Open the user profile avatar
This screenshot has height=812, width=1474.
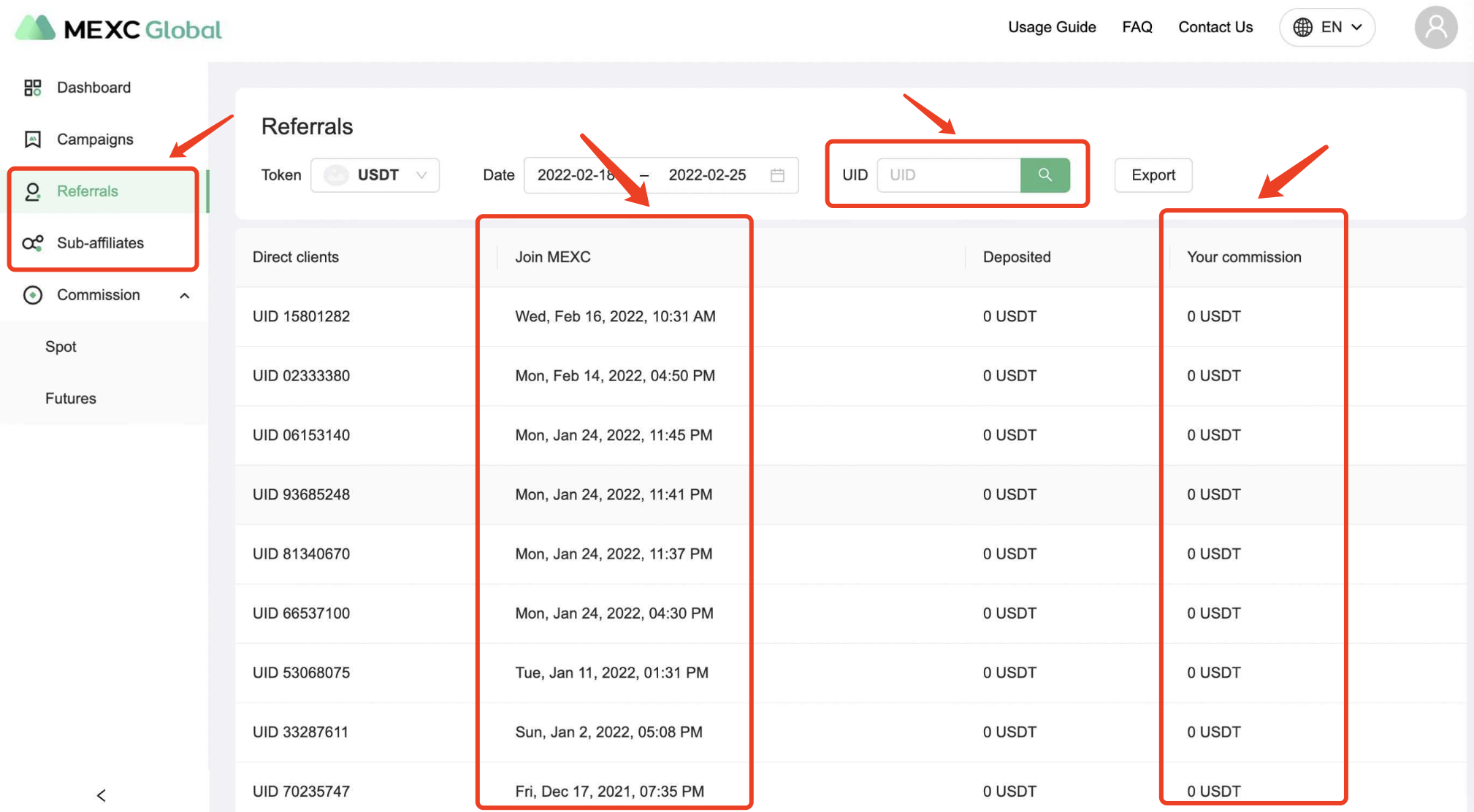coord(1435,28)
